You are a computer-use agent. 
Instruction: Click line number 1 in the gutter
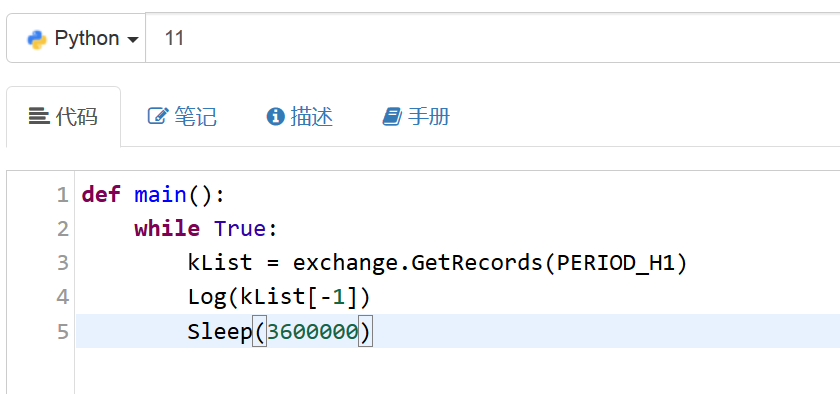pyautogui.click(x=62, y=195)
